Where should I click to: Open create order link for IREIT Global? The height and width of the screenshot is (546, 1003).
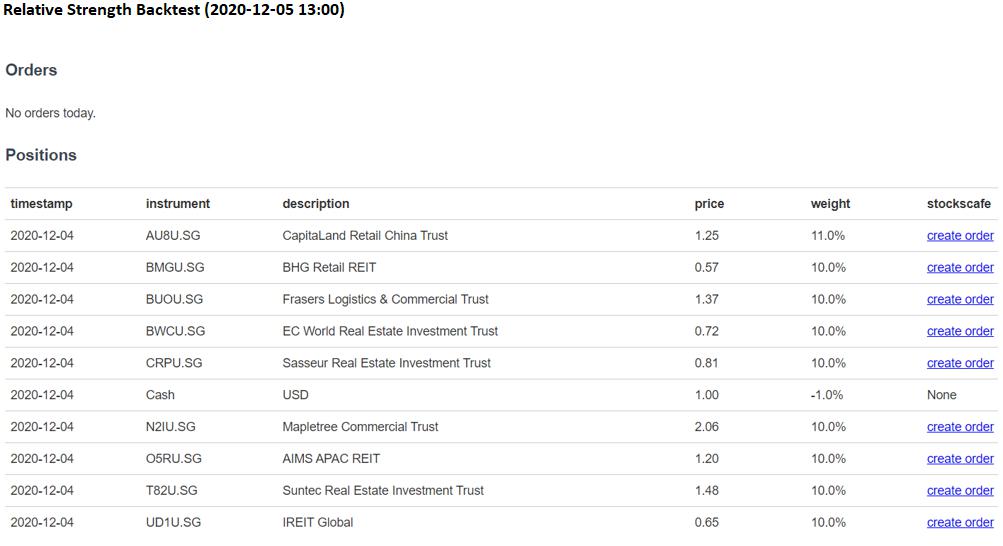click(x=960, y=523)
